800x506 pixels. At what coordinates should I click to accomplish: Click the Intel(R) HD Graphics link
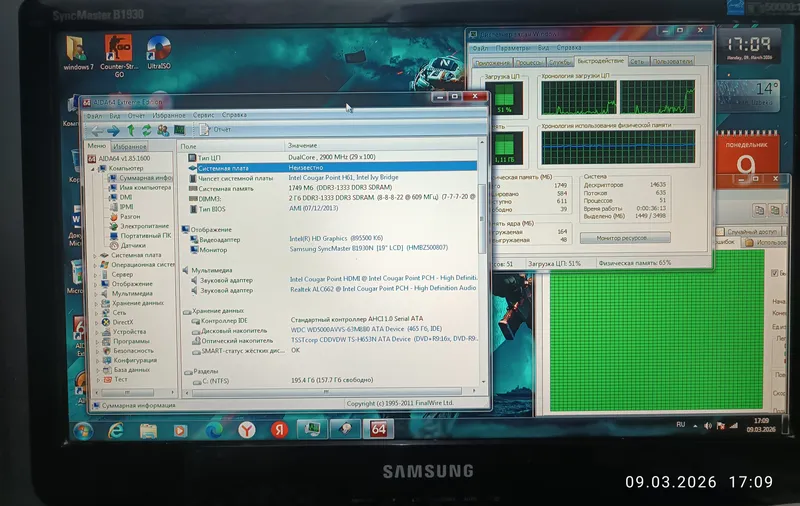point(336,238)
